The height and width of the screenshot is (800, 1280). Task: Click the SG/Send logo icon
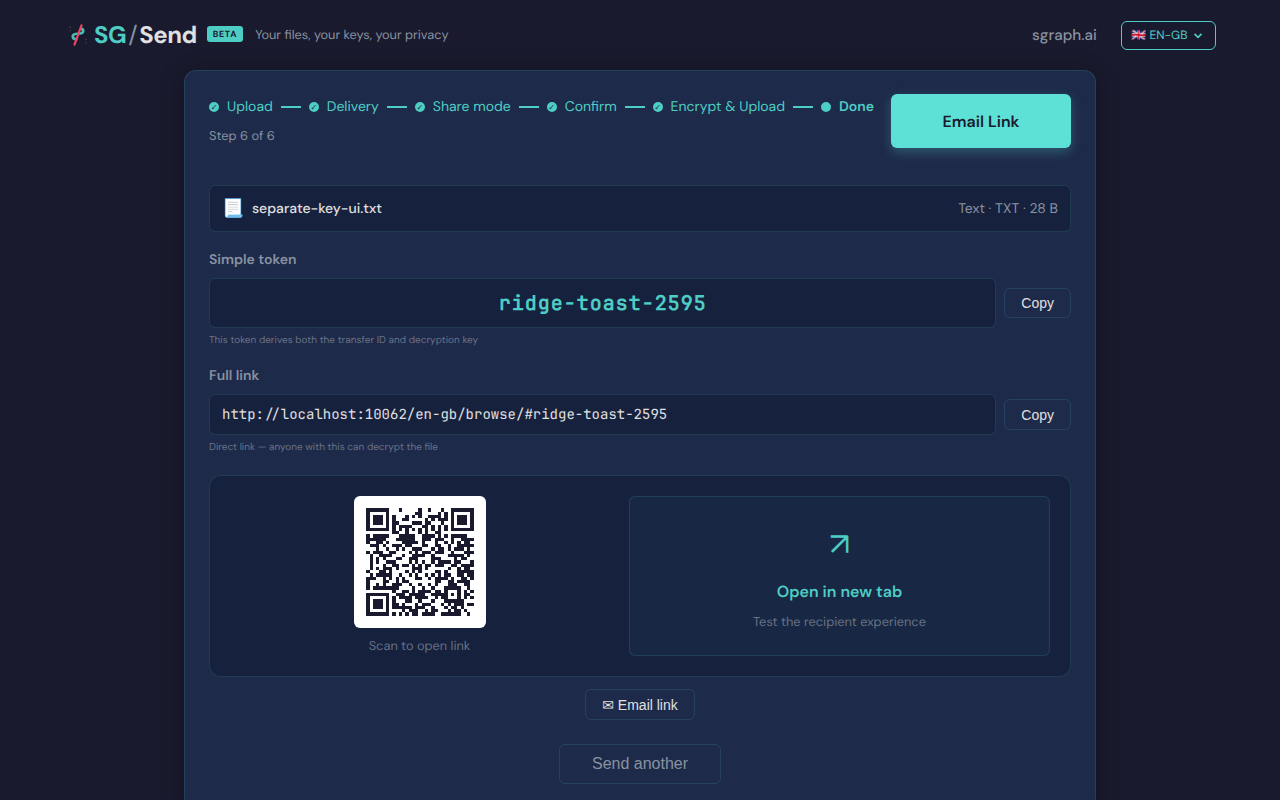pos(78,35)
